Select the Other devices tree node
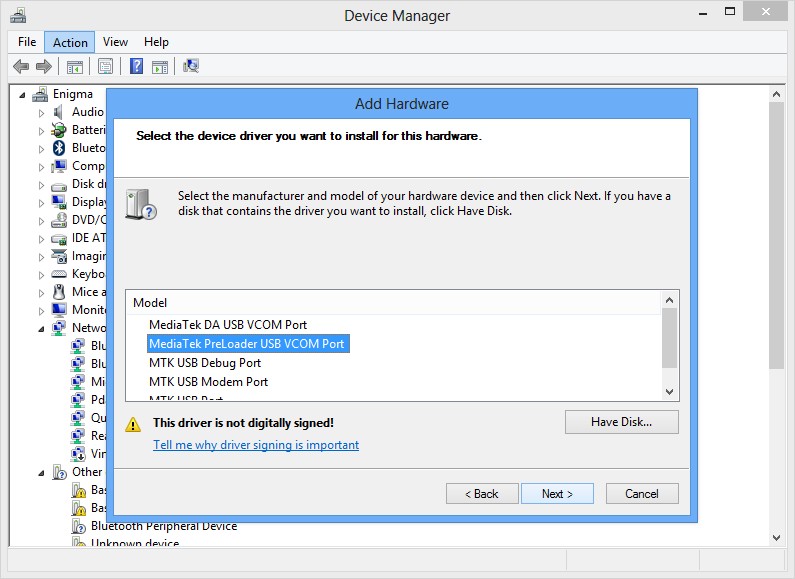The image size is (795, 579). click(x=87, y=472)
